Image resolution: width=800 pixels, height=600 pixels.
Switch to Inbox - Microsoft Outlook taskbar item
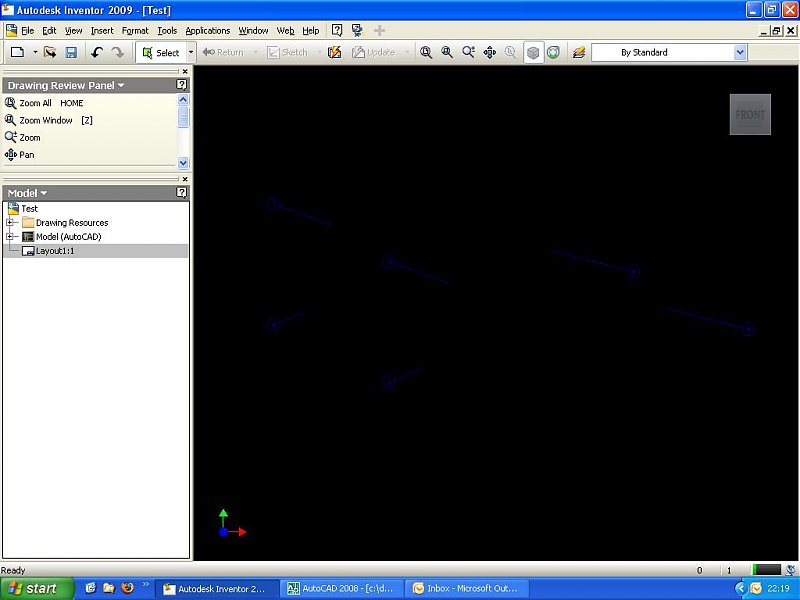pos(466,588)
